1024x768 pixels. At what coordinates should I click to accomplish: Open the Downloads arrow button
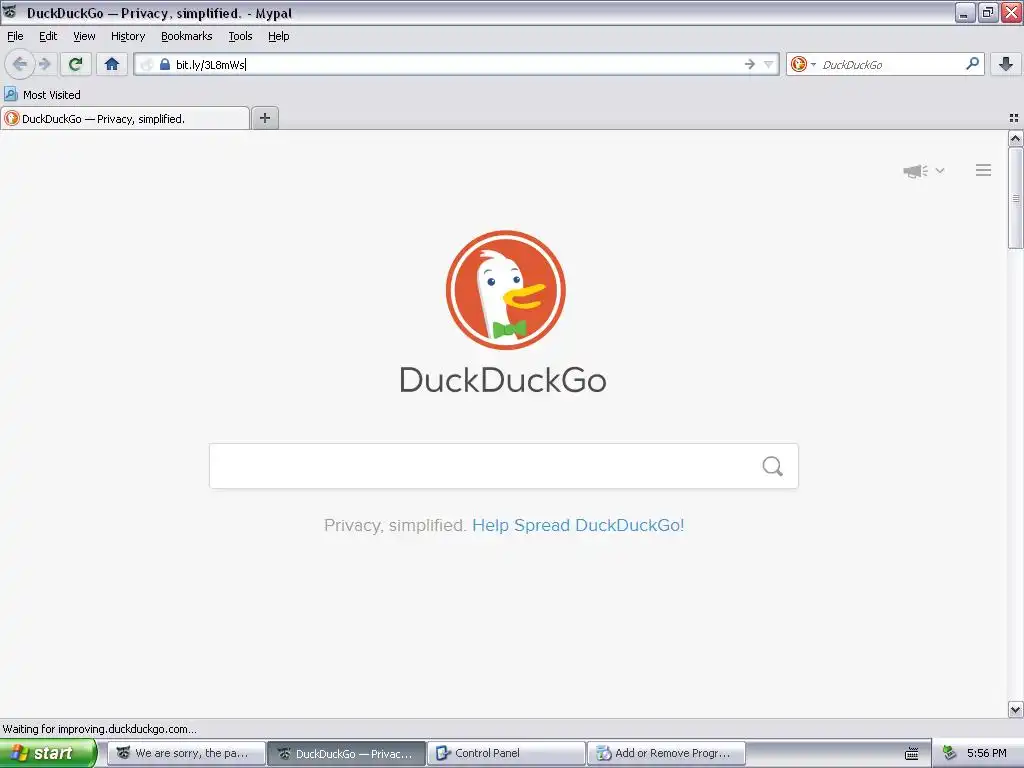pos(1006,64)
